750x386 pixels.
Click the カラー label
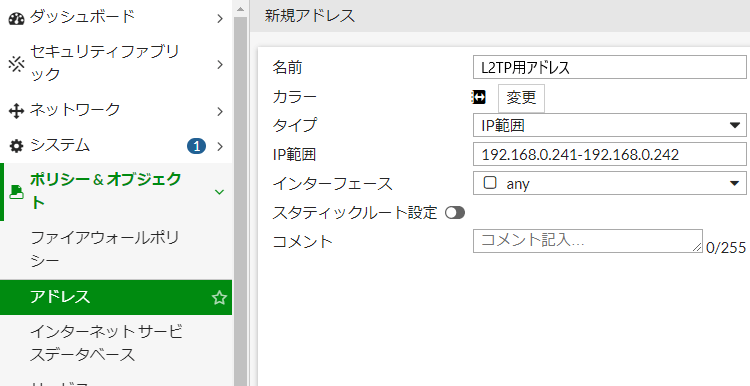(x=295, y=97)
